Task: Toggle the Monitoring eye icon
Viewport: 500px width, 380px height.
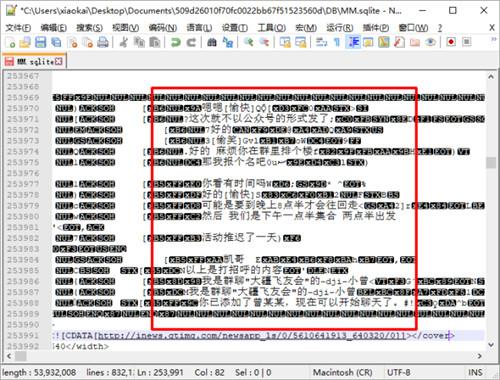Action: (431, 42)
